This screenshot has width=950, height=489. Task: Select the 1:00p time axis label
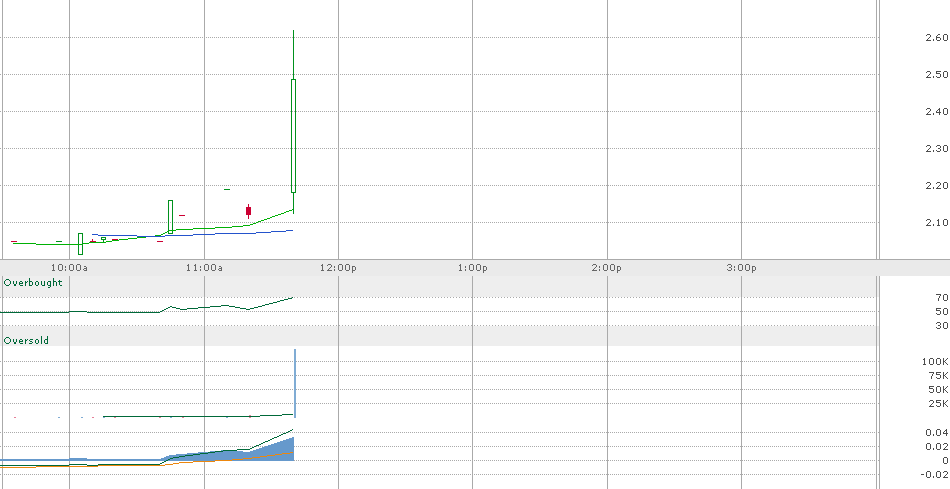(473, 268)
